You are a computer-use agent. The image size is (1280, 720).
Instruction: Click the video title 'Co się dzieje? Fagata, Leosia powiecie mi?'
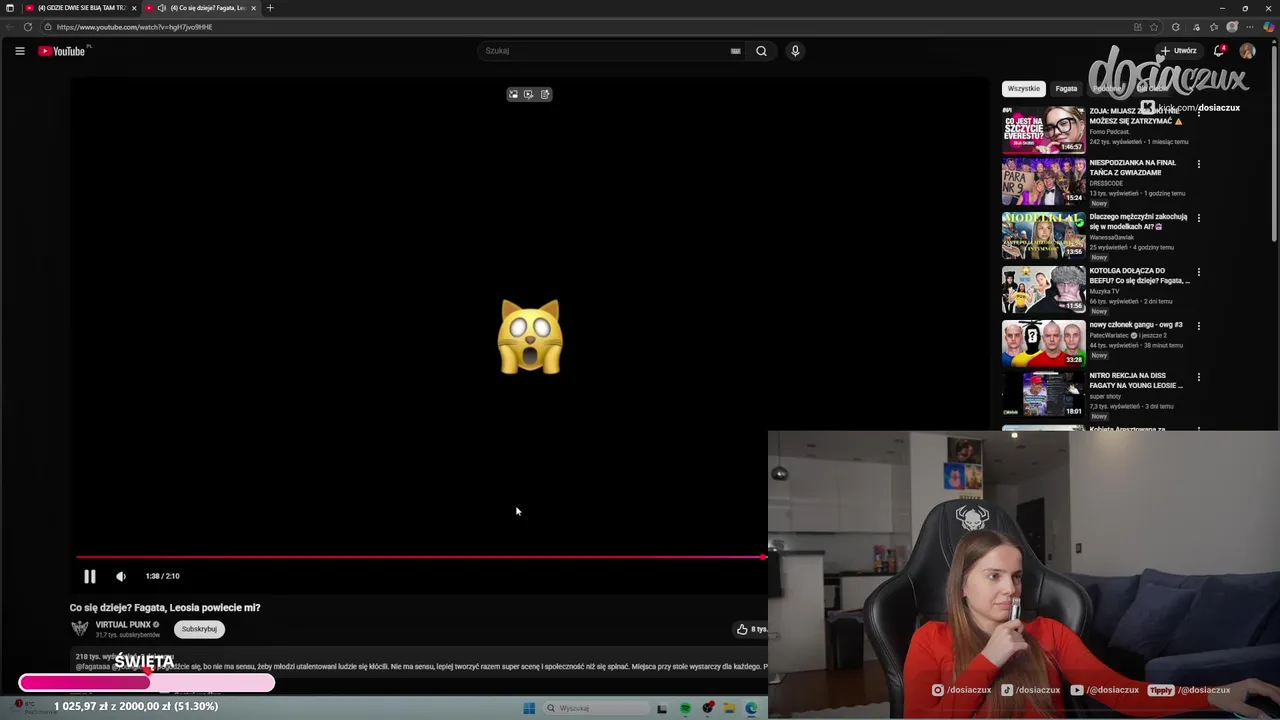[165, 607]
